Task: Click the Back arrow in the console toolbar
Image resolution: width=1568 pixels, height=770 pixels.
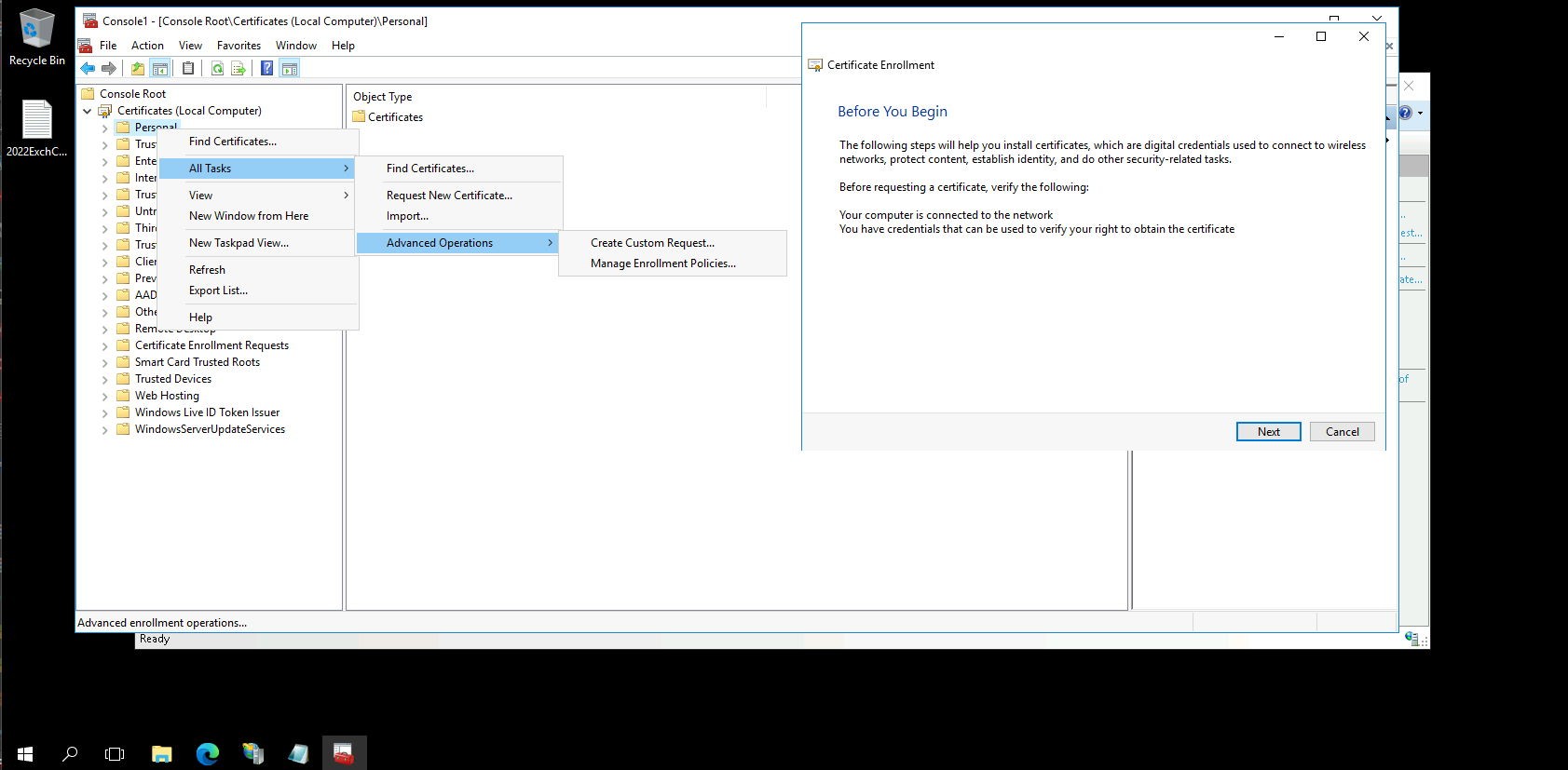Action: tap(88, 68)
